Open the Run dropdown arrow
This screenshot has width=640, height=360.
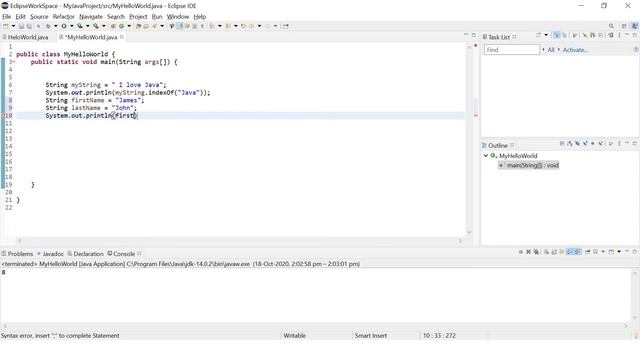(71, 26)
